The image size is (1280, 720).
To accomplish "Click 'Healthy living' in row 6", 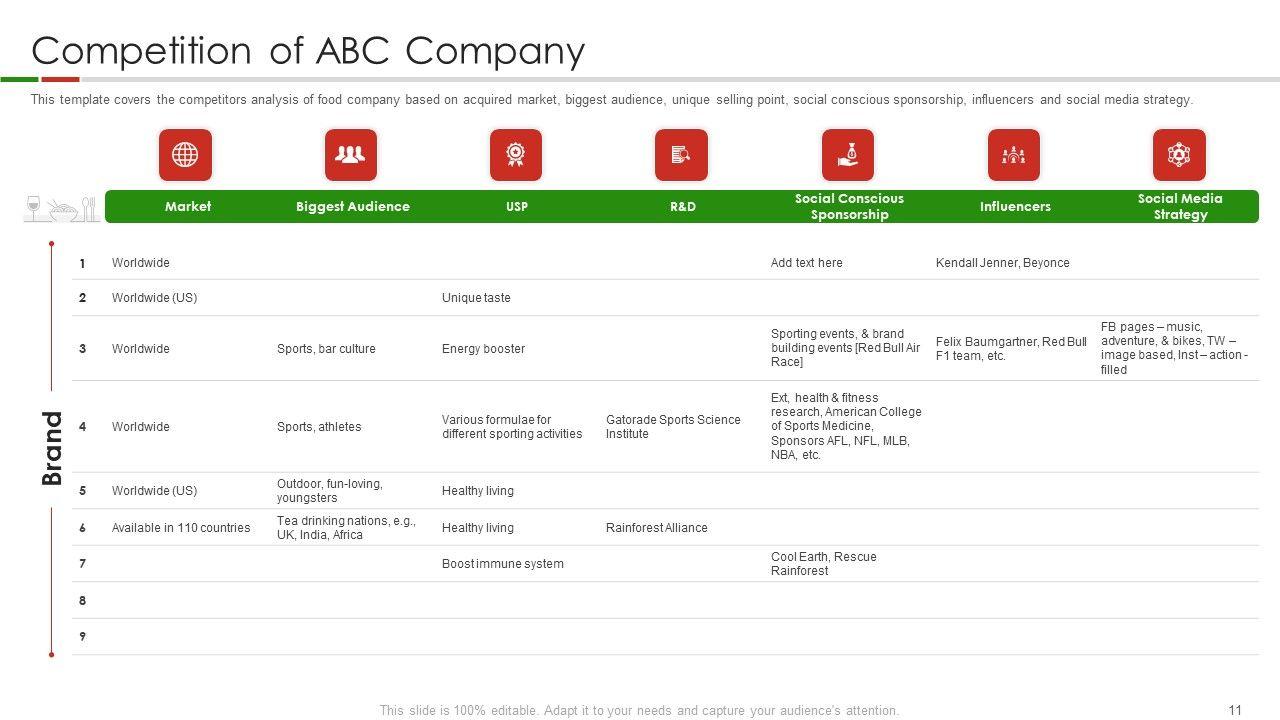I will [x=478, y=528].
